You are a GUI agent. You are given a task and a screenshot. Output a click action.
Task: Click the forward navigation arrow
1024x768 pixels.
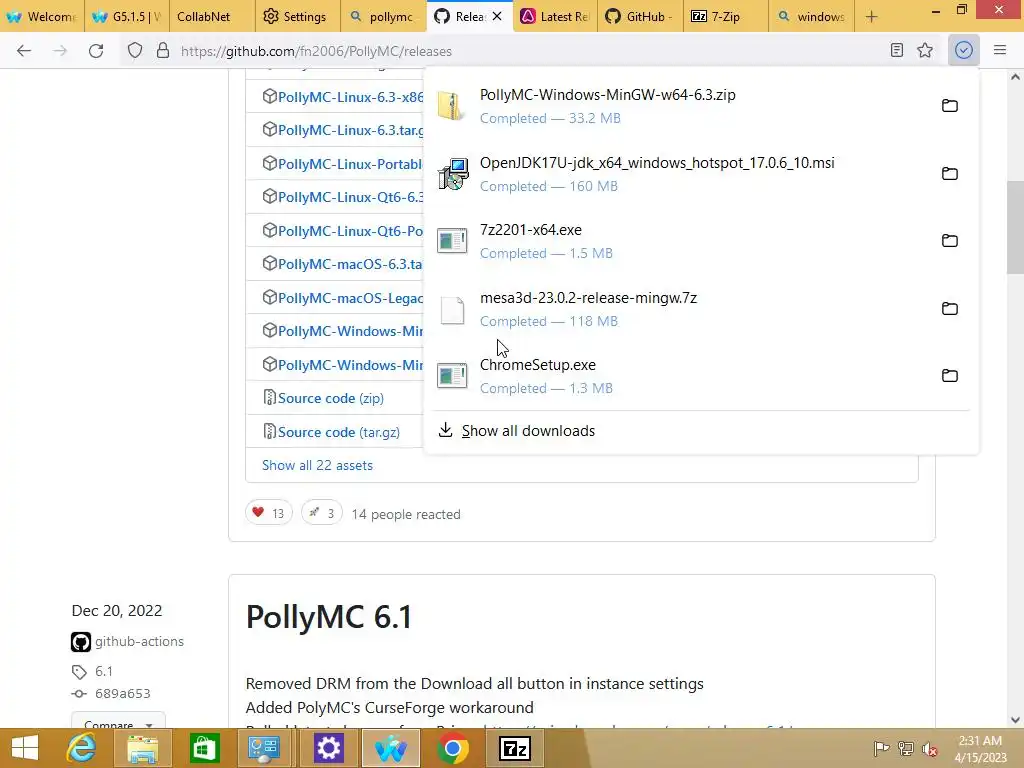60,51
